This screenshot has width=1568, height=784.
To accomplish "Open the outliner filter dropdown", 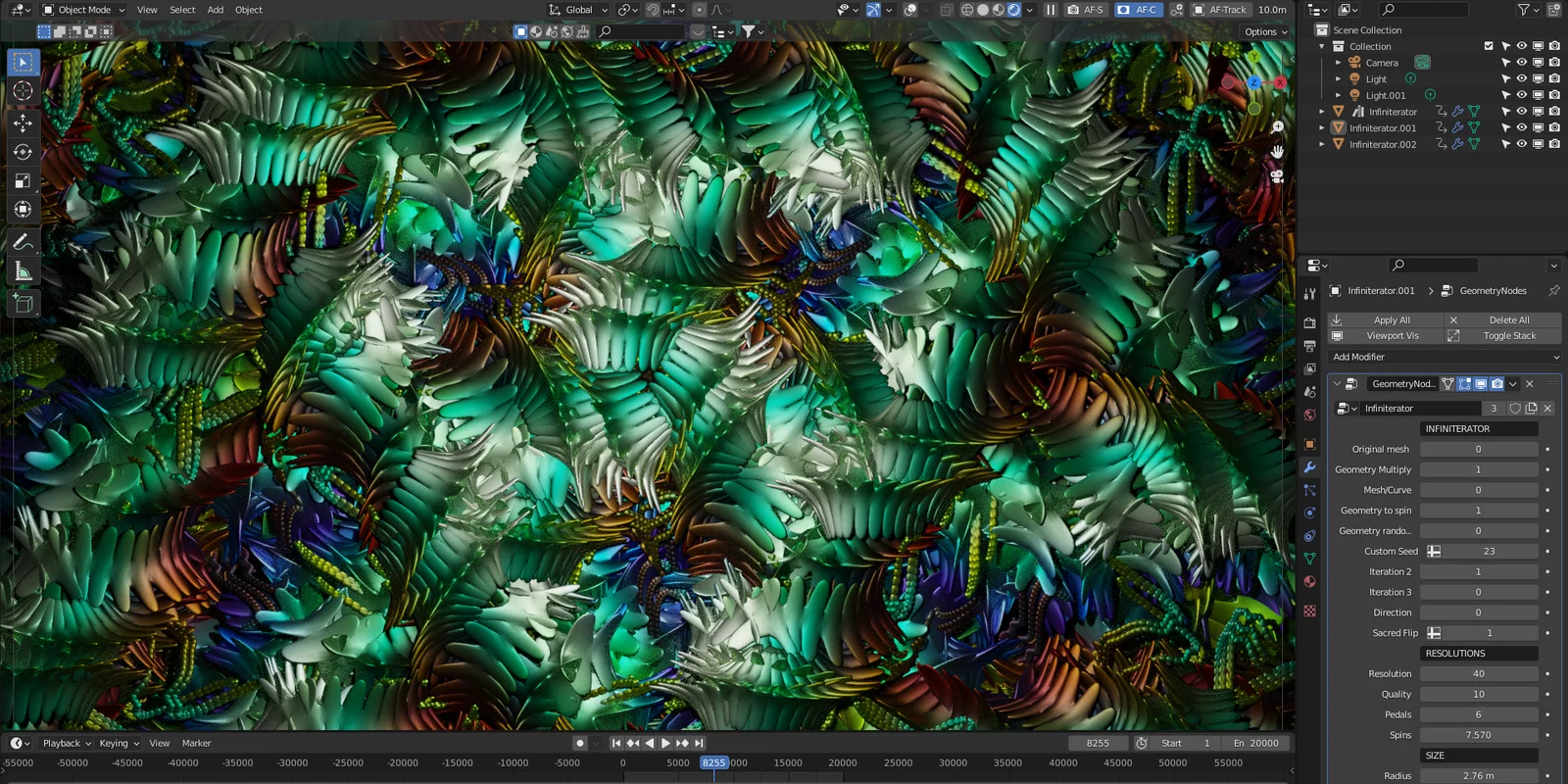I will click(x=1528, y=10).
